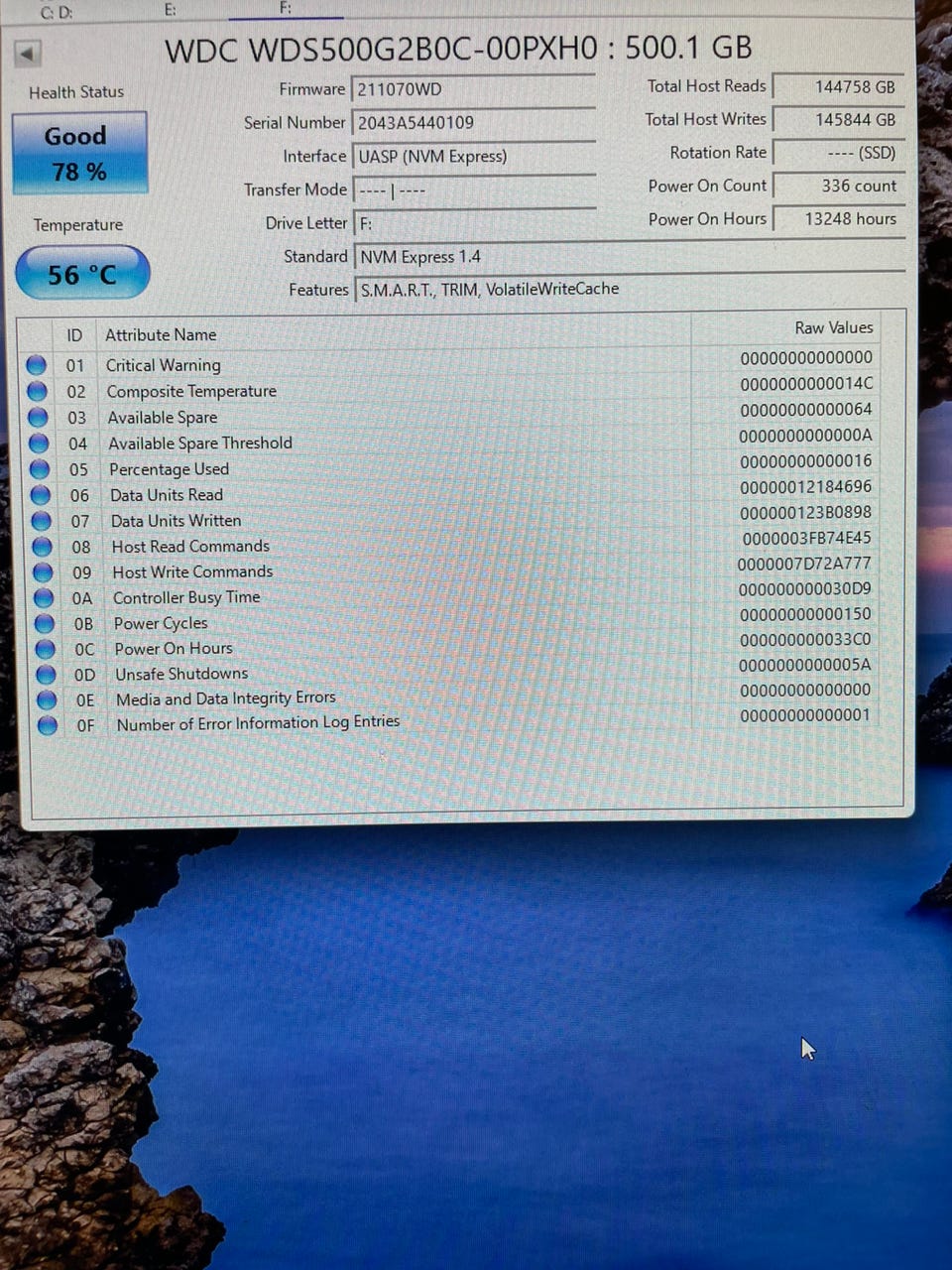Click the Drive Letter field F:
The height and width of the screenshot is (1270, 952).
pos(475,223)
